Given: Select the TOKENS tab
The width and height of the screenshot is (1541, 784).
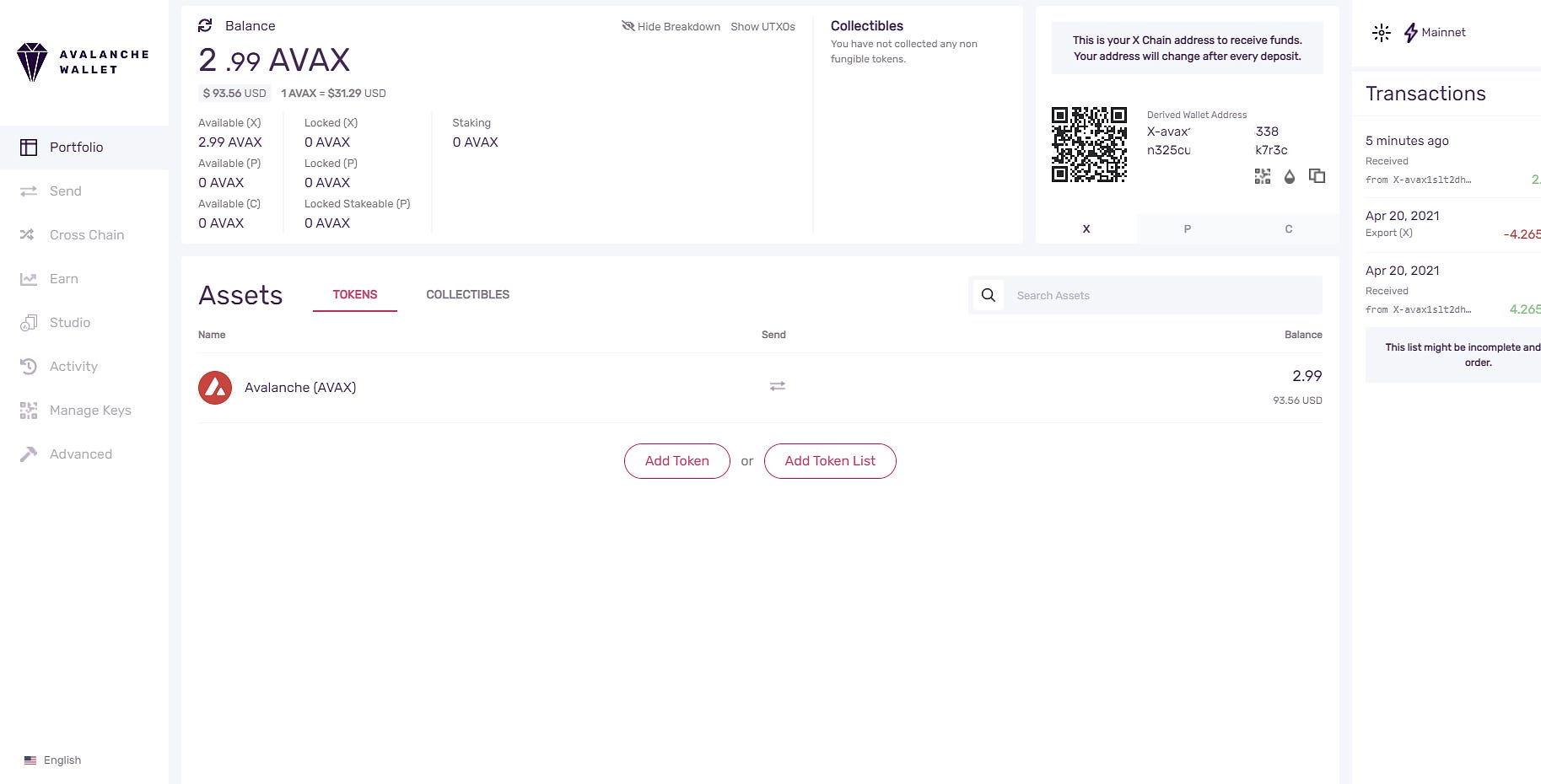Looking at the screenshot, I should 355,295.
